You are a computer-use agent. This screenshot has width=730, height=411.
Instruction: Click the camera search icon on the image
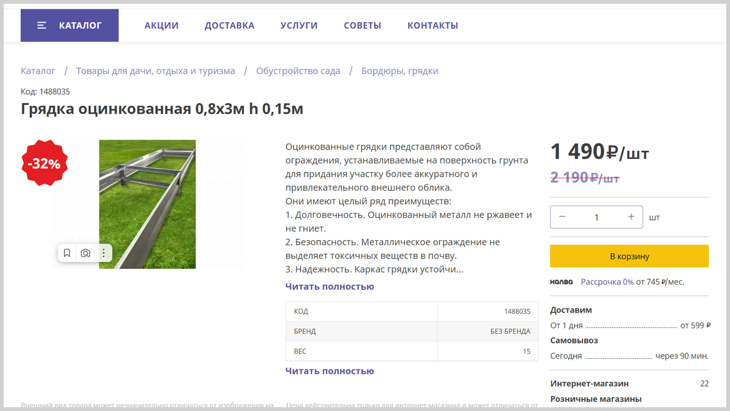pos(85,253)
